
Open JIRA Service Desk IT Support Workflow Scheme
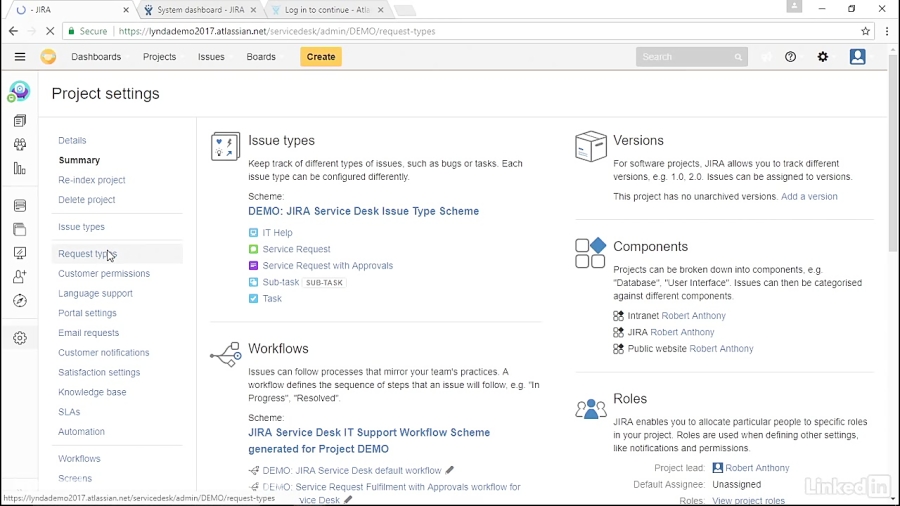[x=369, y=441]
